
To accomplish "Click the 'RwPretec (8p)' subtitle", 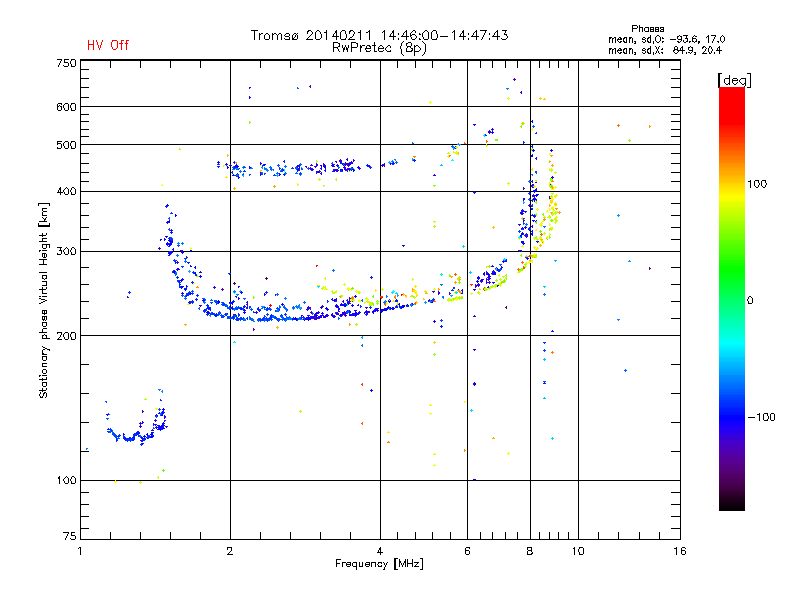I will click(x=379, y=48).
